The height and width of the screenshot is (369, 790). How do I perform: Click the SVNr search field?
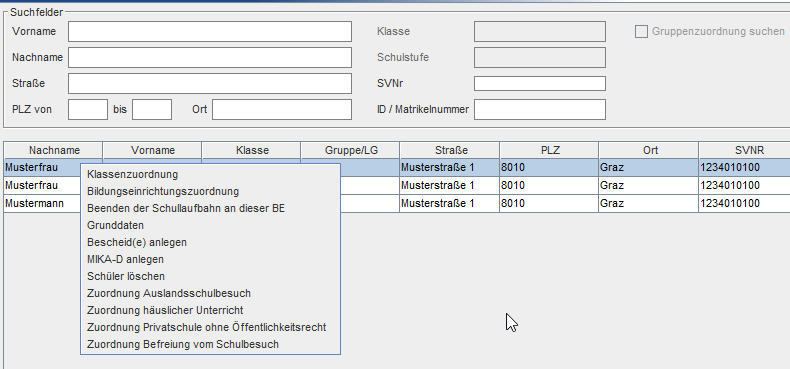tap(540, 84)
